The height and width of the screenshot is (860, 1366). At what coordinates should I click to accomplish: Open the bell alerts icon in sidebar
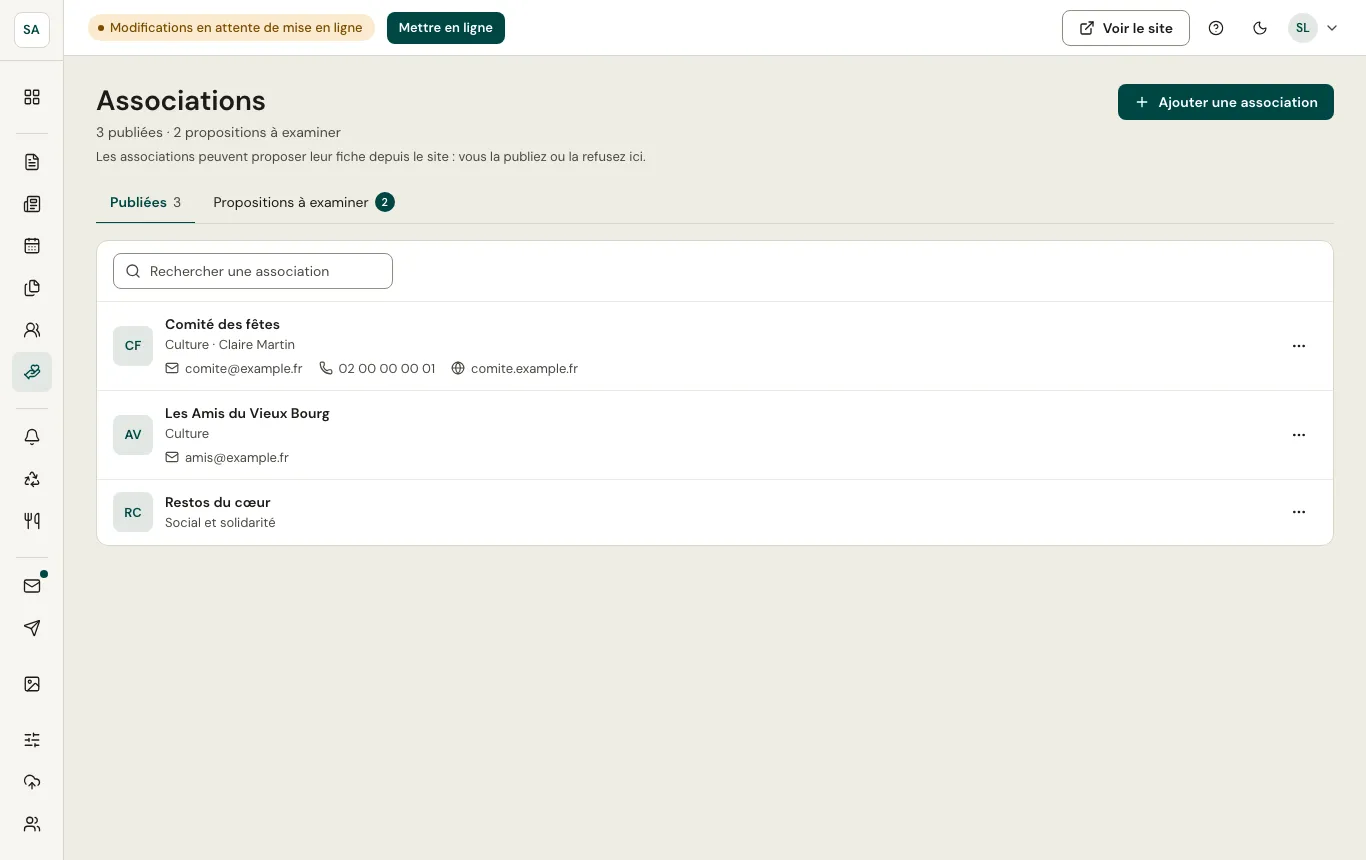click(32, 437)
